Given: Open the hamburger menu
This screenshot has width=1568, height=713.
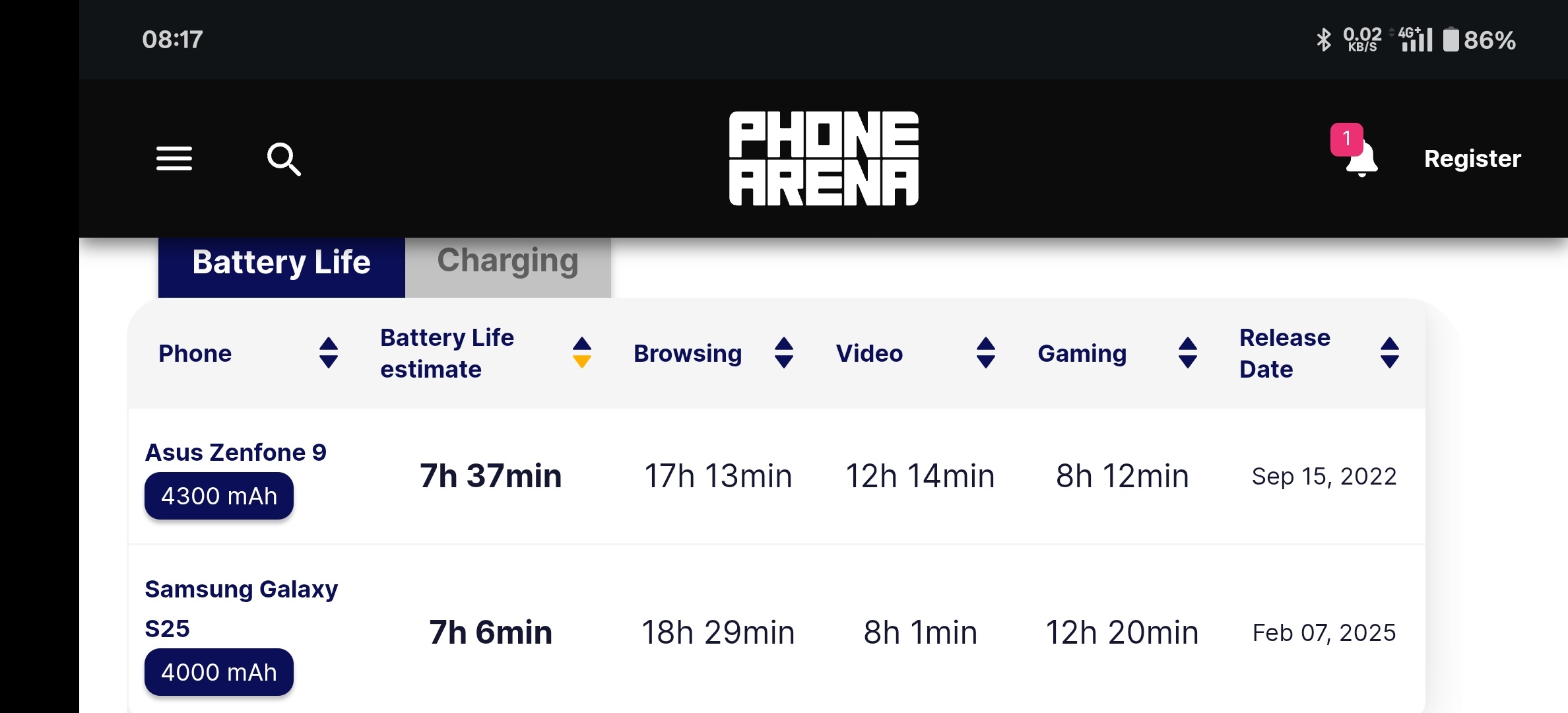Looking at the screenshot, I should tap(174, 158).
